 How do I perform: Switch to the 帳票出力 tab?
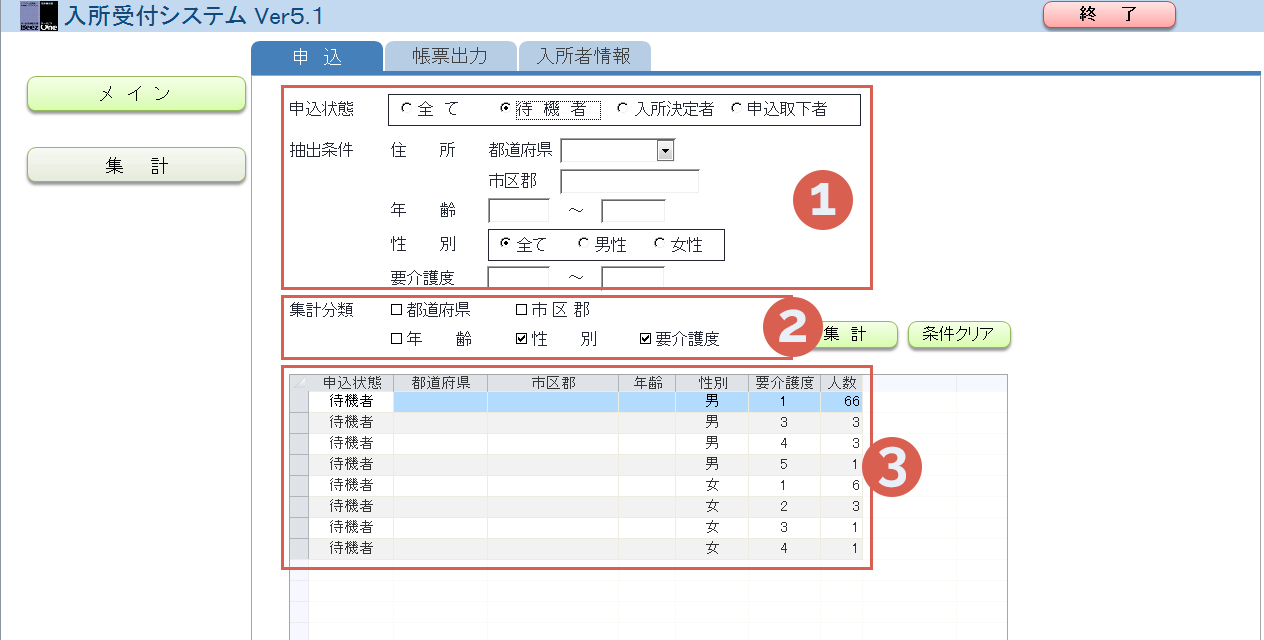pyautogui.click(x=450, y=57)
